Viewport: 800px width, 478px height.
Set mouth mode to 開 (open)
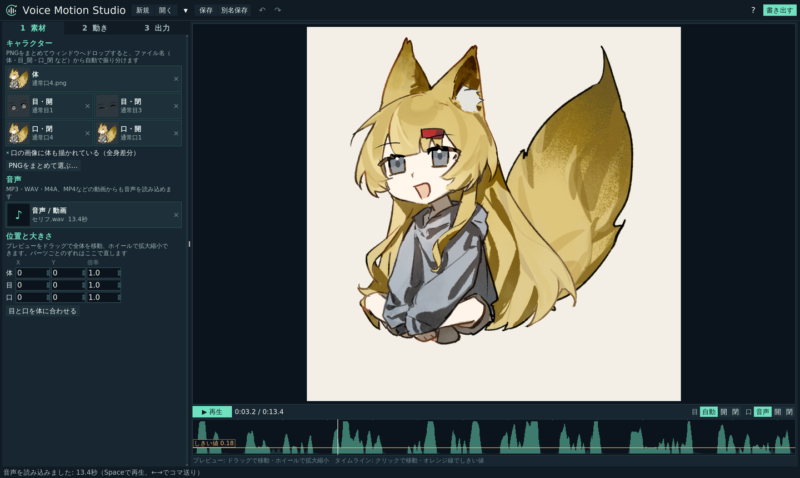click(x=778, y=412)
